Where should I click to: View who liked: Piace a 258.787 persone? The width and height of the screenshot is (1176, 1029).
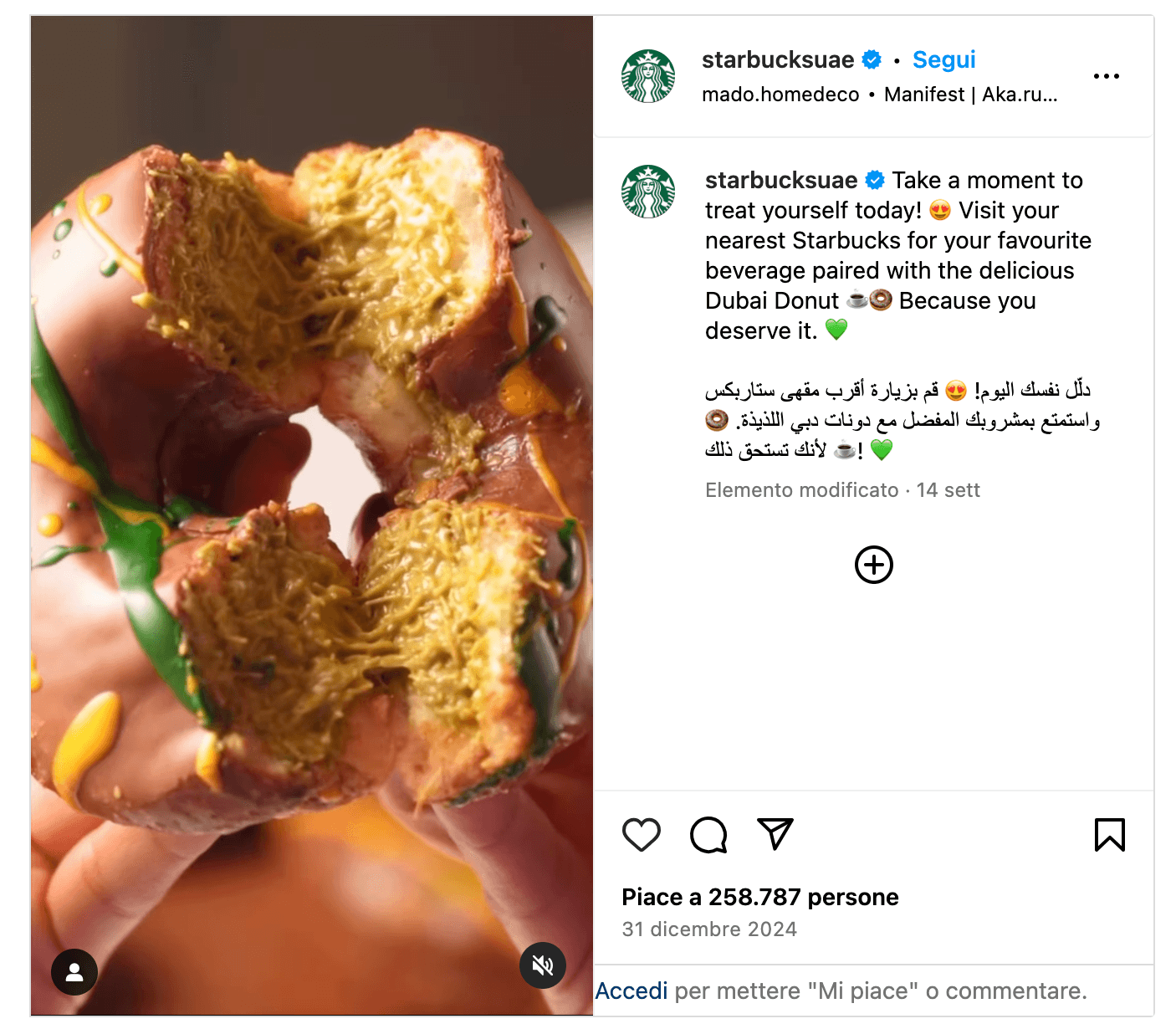pyautogui.click(x=759, y=897)
